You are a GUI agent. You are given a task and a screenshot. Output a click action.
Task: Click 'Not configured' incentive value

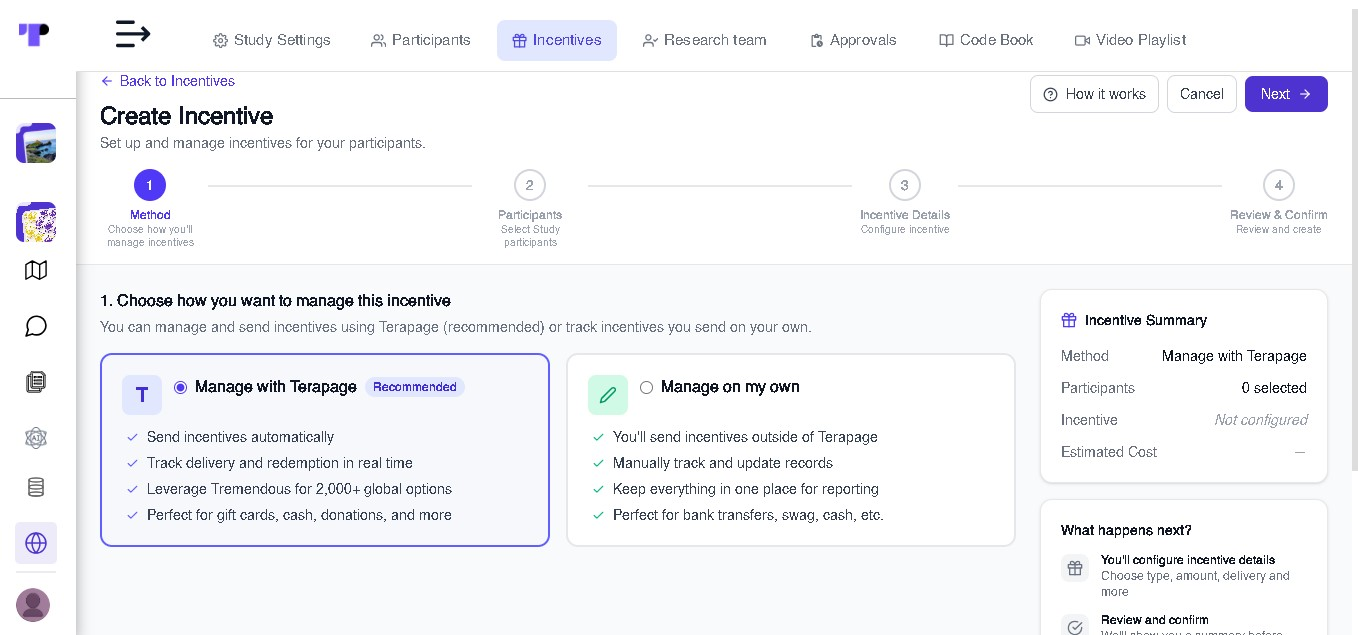click(x=1260, y=420)
